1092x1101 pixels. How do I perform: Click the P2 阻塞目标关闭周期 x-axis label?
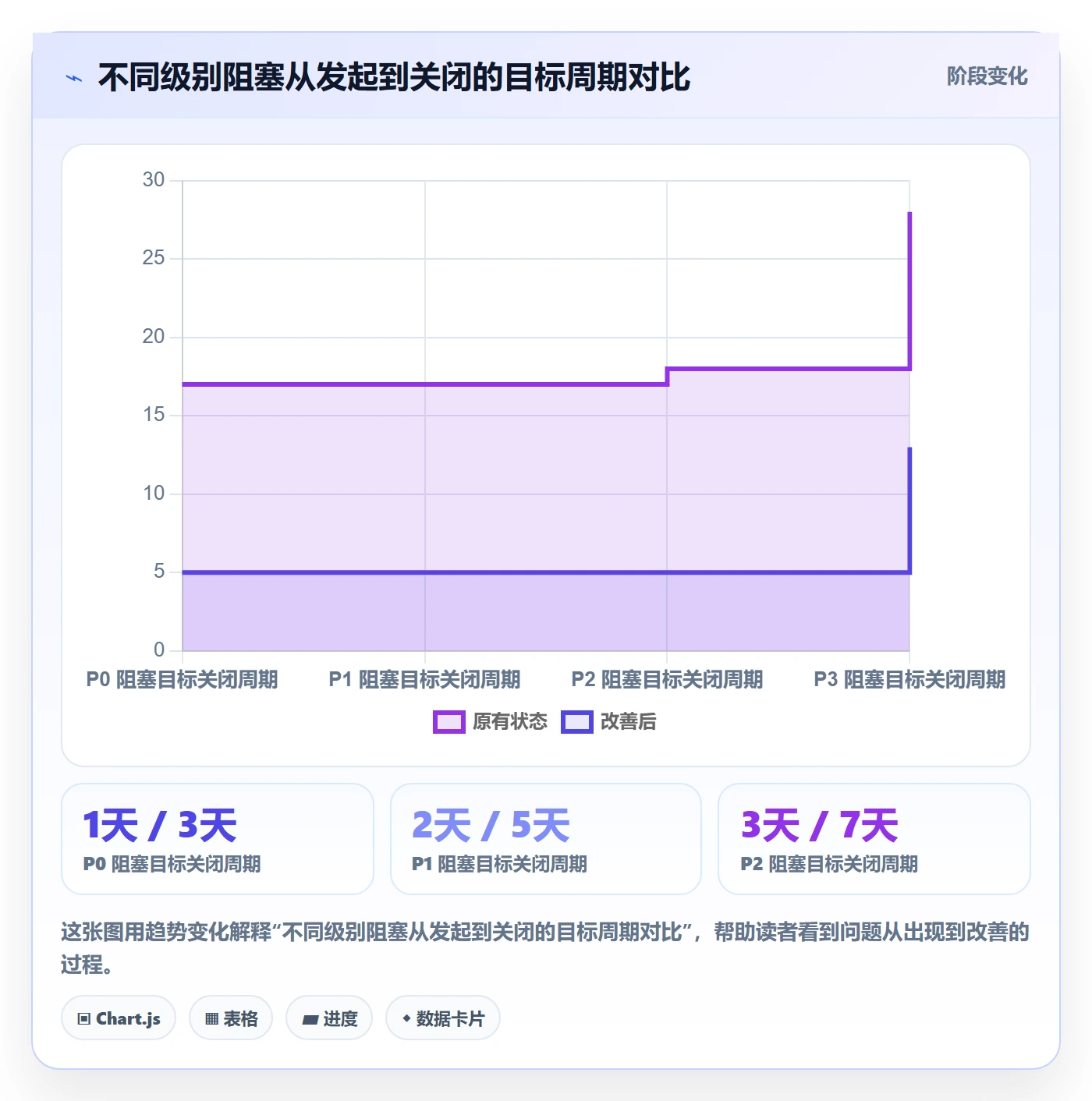(667, 680)
